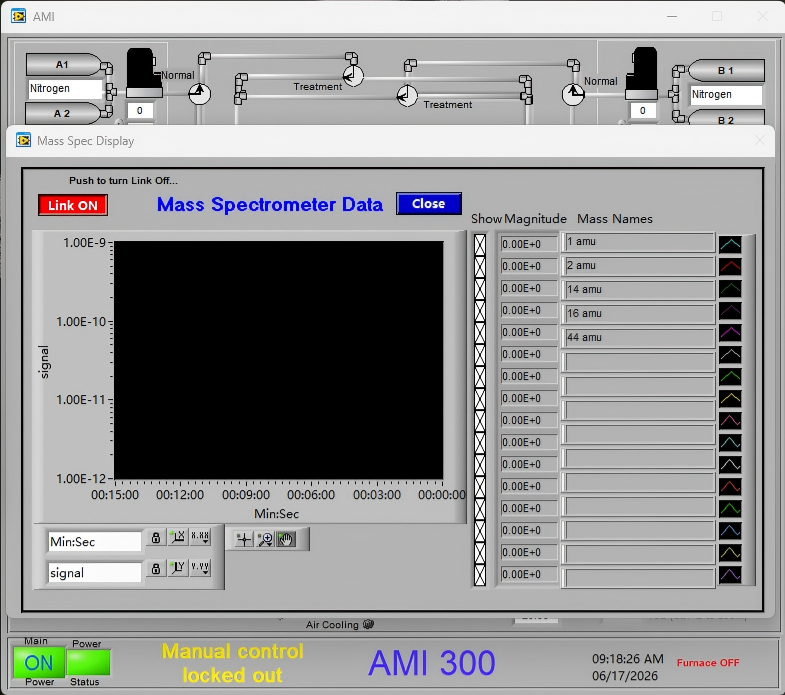Click the X-axis autoscale once icon

[x=178, y=537]
